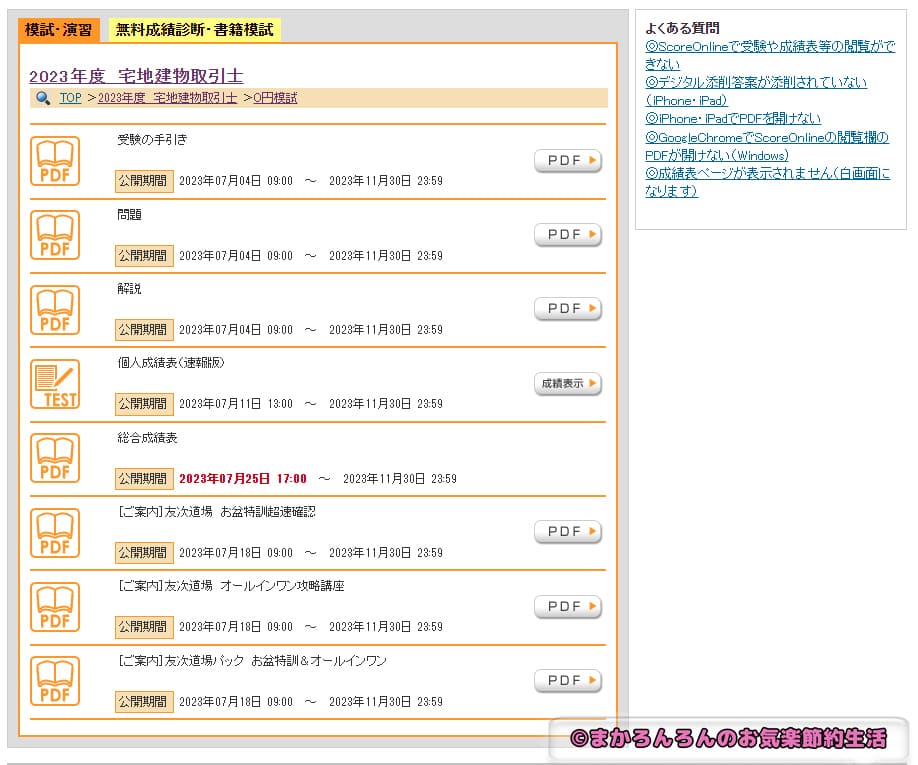Open FAQ 成績表ページが表示されません
The height and width of the screenshot is (765, 918).
click(768, 182)
